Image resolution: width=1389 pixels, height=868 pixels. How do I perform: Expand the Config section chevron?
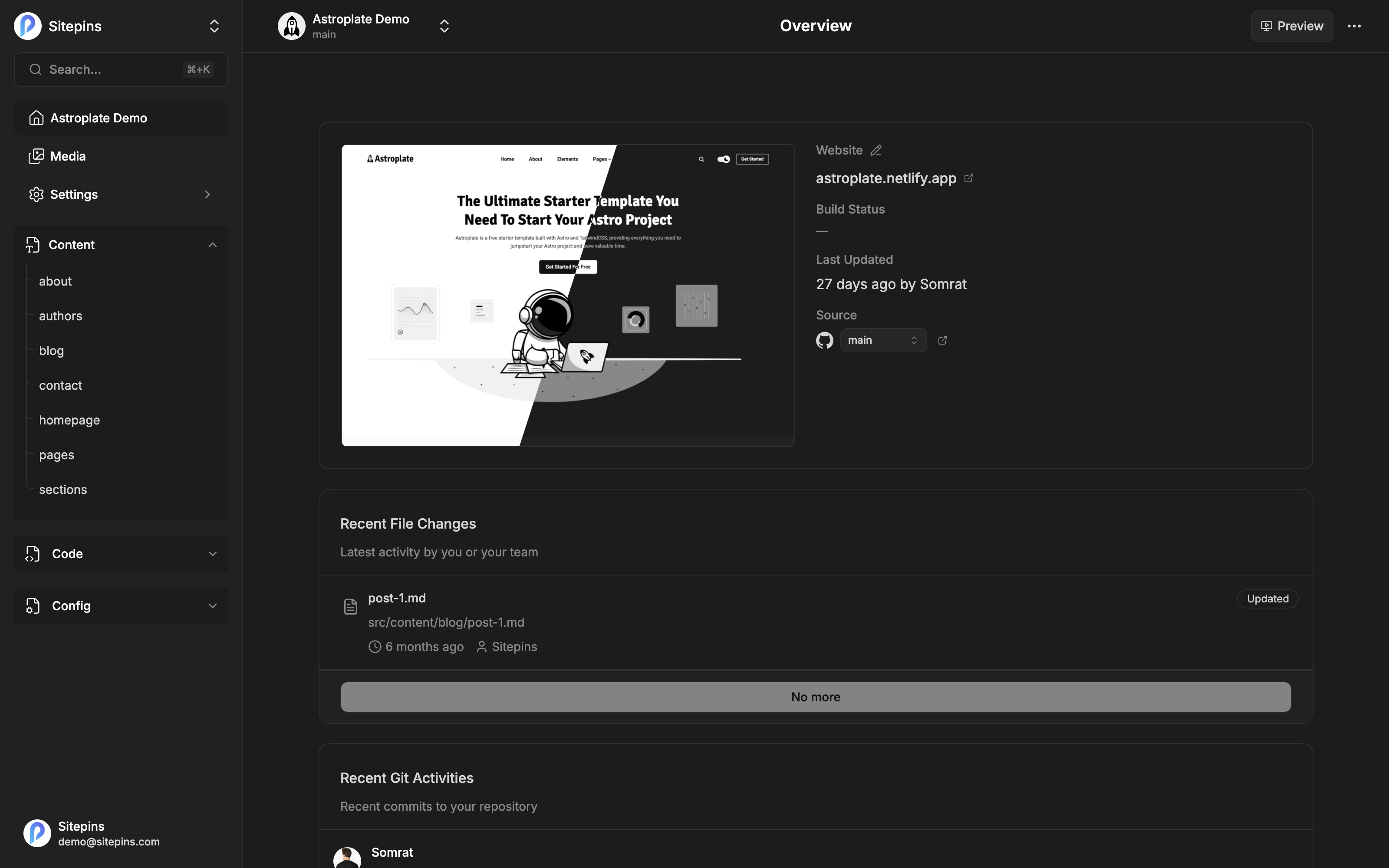(212, 606)
